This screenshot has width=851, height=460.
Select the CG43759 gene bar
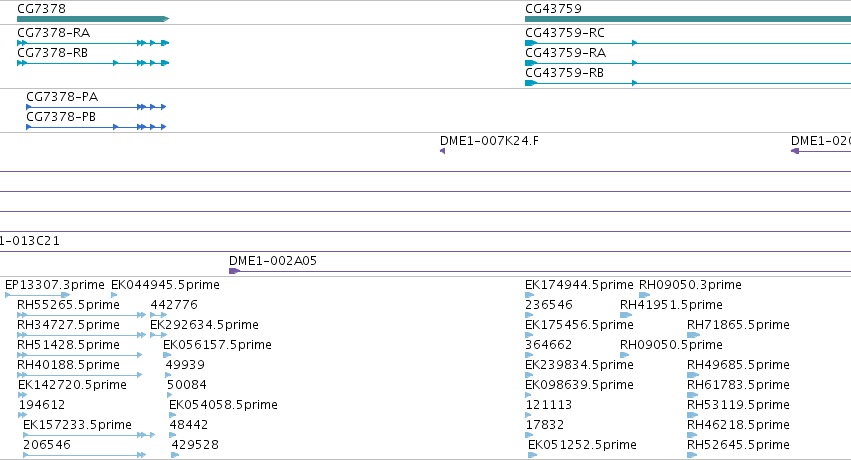click(x=688, y=19)
